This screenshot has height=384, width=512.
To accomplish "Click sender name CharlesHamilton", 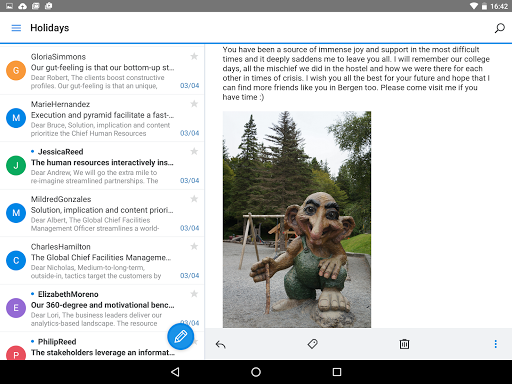I will [x=61, y=247].
